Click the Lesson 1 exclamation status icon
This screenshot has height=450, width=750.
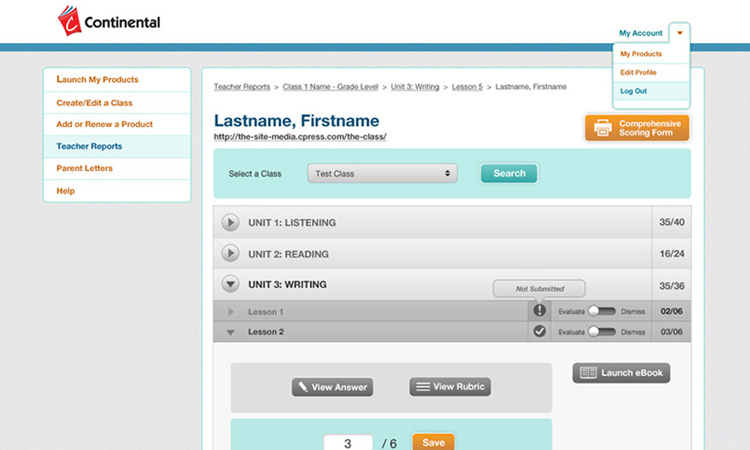[540, 310]
